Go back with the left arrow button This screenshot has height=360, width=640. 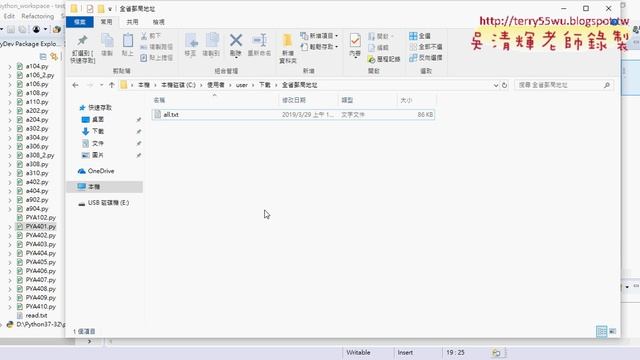[x=75, y=85]
